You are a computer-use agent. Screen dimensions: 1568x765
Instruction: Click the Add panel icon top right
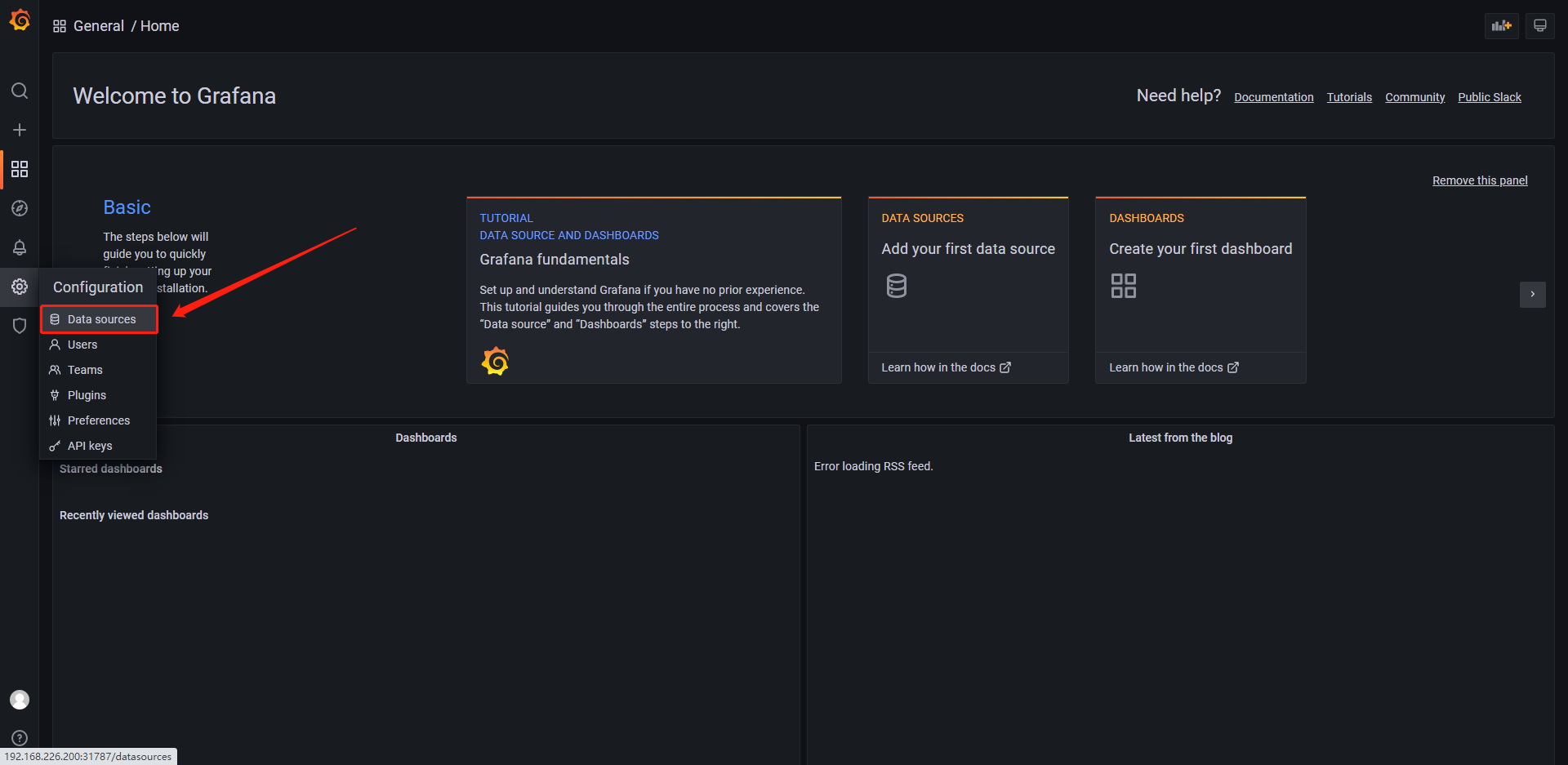1501,25
